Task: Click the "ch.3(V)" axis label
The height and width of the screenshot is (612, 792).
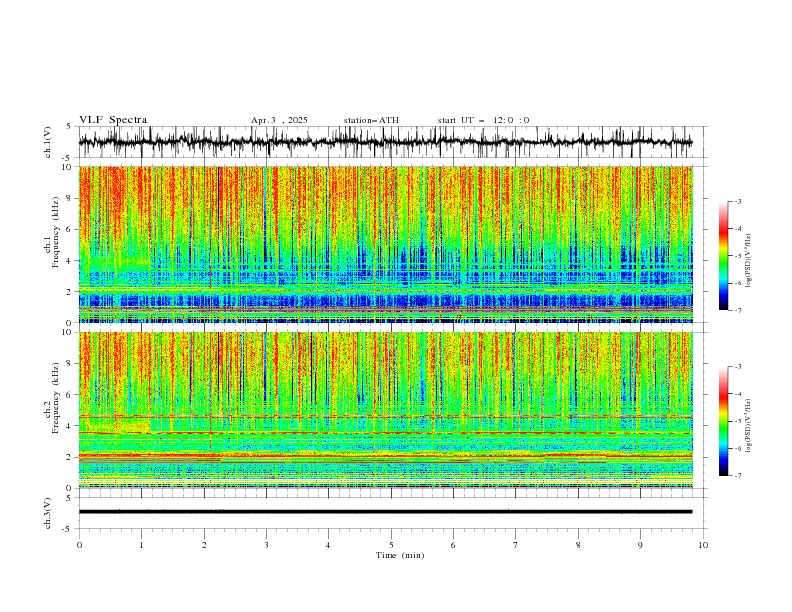Action: point(48,513)
